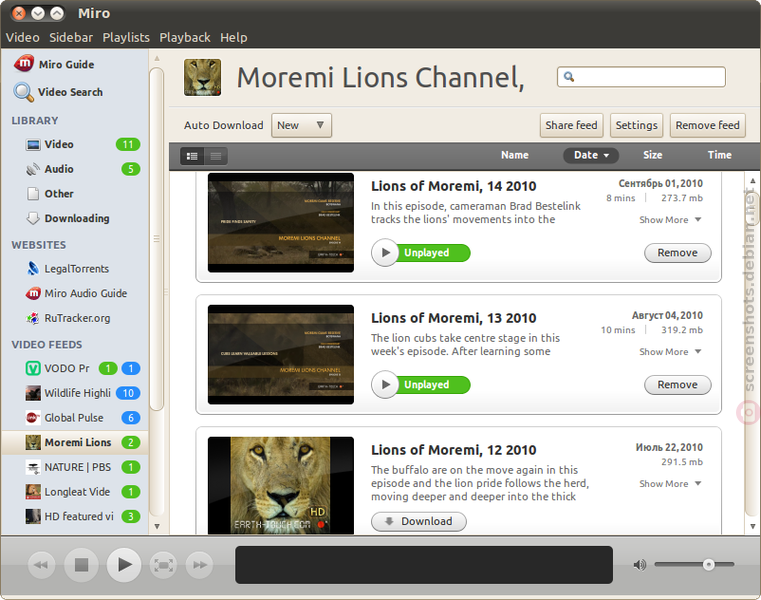Remove Lions of Moremi, 13 2010
The image size is (761, 600).
tap(678, 384)
